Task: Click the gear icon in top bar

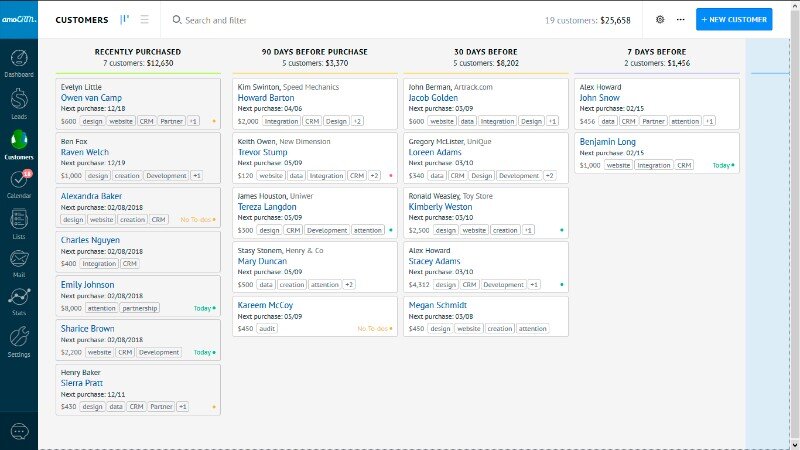Action: coord(660,19)
